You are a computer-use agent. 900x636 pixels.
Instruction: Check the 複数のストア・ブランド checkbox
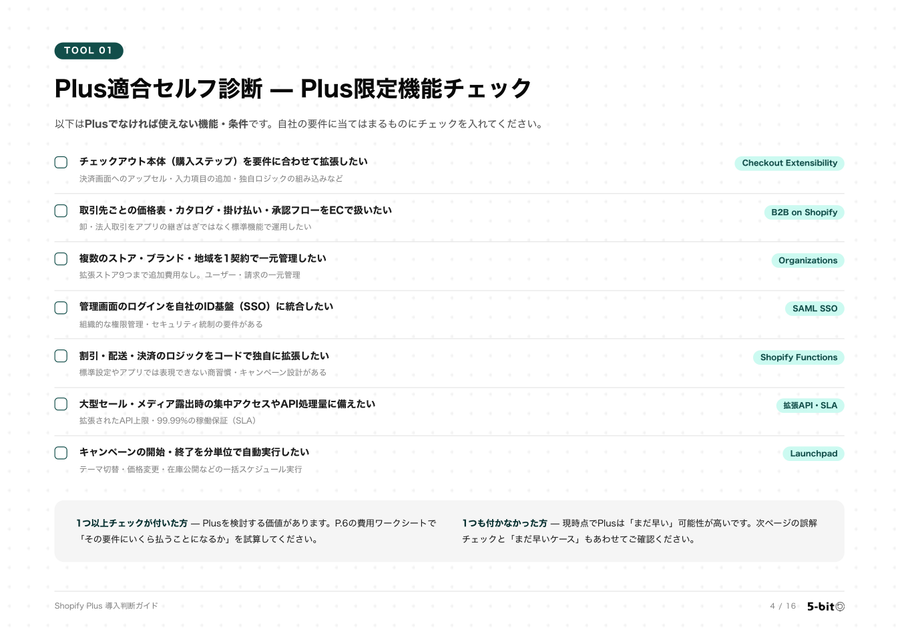tap(61, 259)
